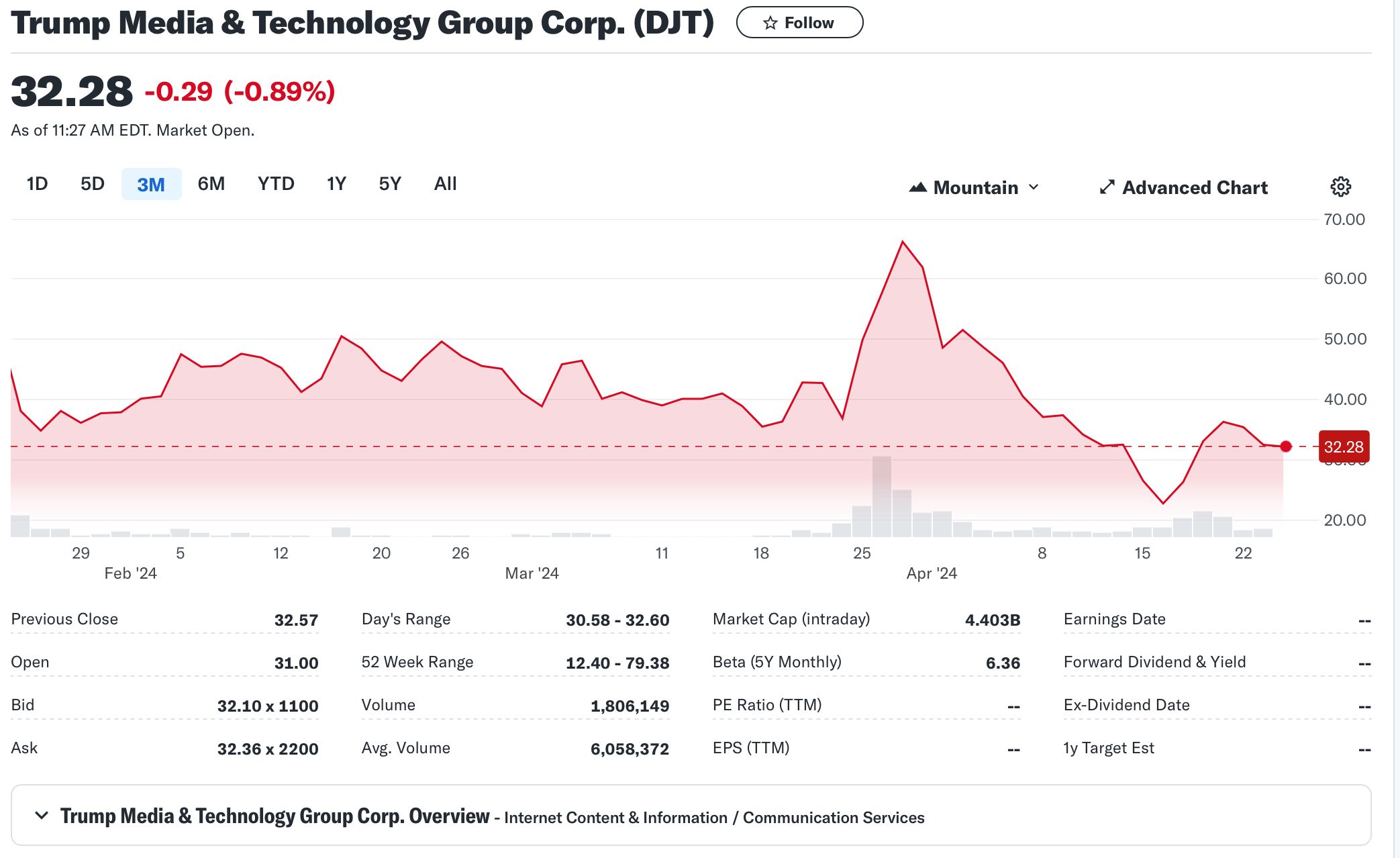Screen dimensions: 1400x858
Task: Select the 1Y time range tab
Action: (x=336, y=184)
